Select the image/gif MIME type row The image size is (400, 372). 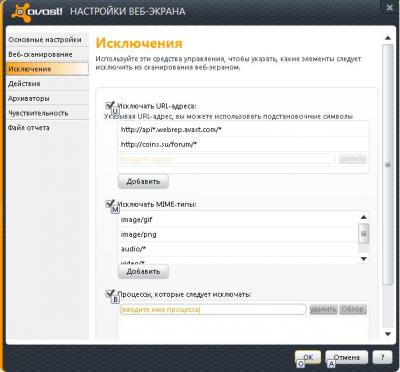click(x=238, y=220)
